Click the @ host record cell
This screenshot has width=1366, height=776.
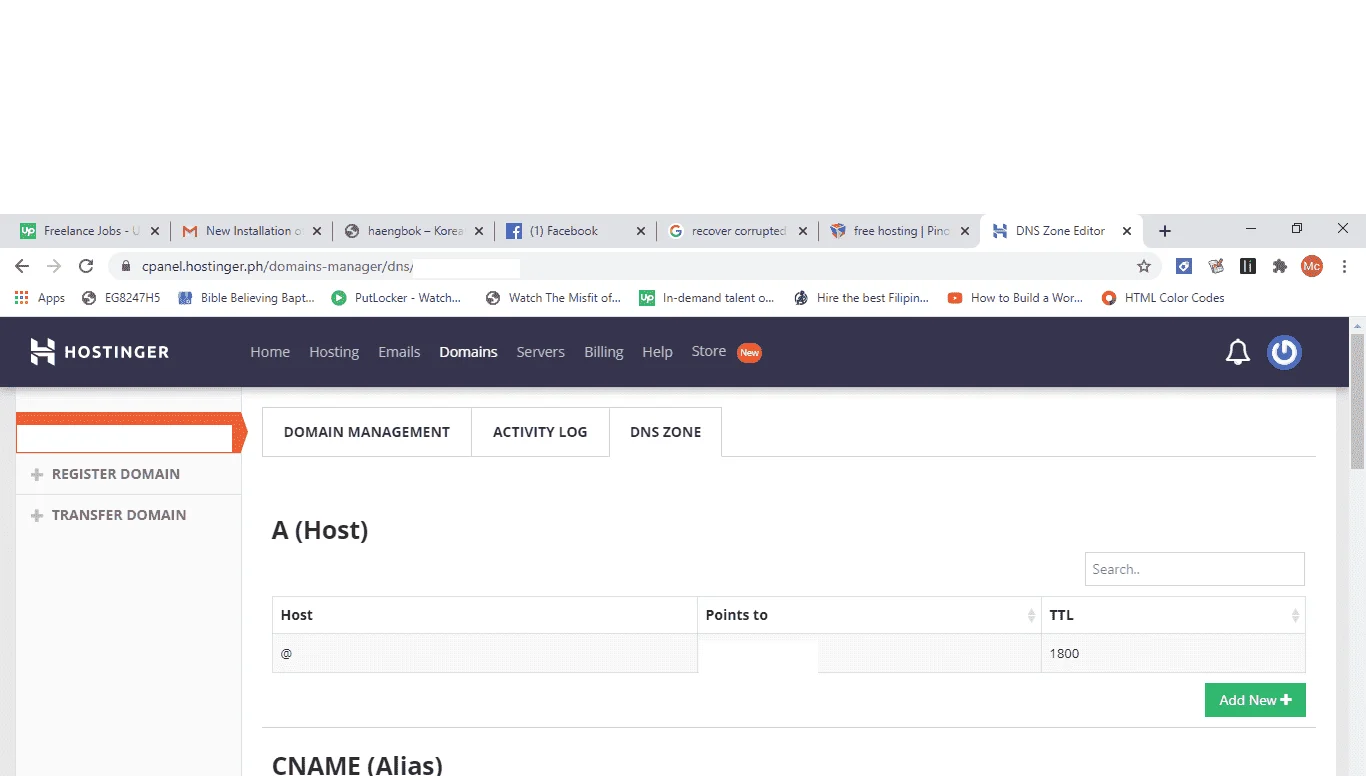coord(485,653)
